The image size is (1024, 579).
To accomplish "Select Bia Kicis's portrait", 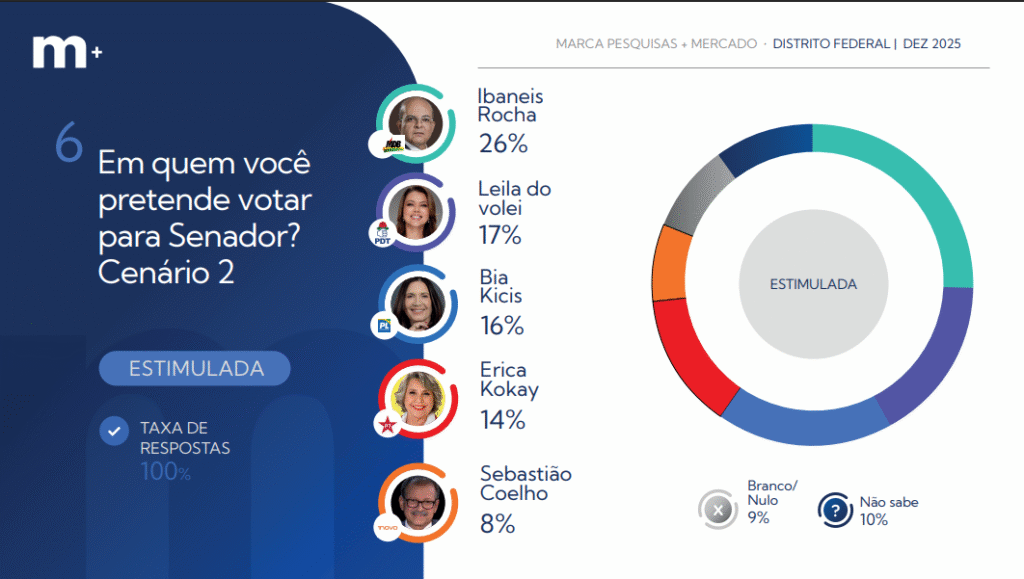I will tap(418, 300).
